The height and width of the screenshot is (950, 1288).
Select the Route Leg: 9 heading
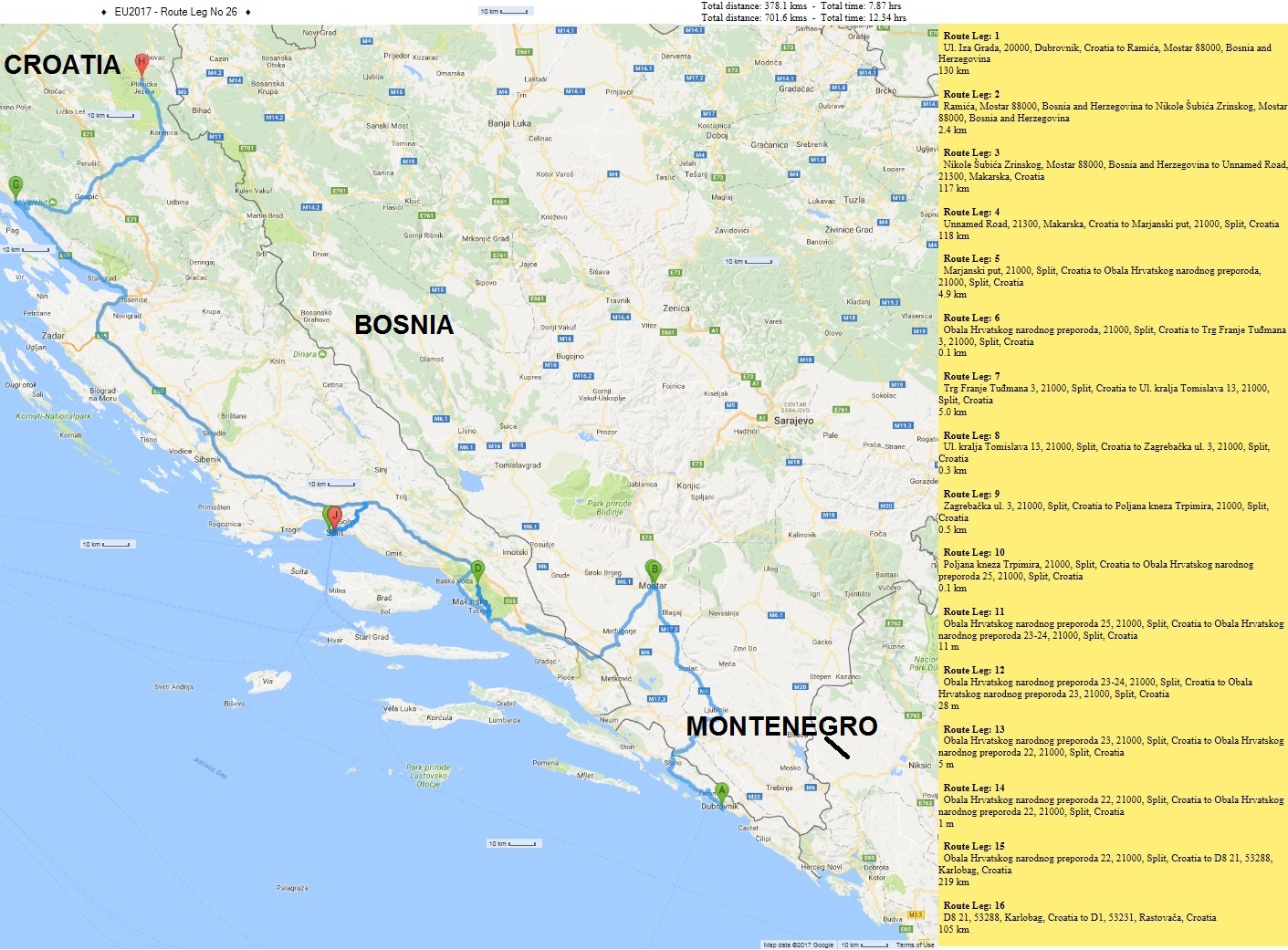point(971,494)
